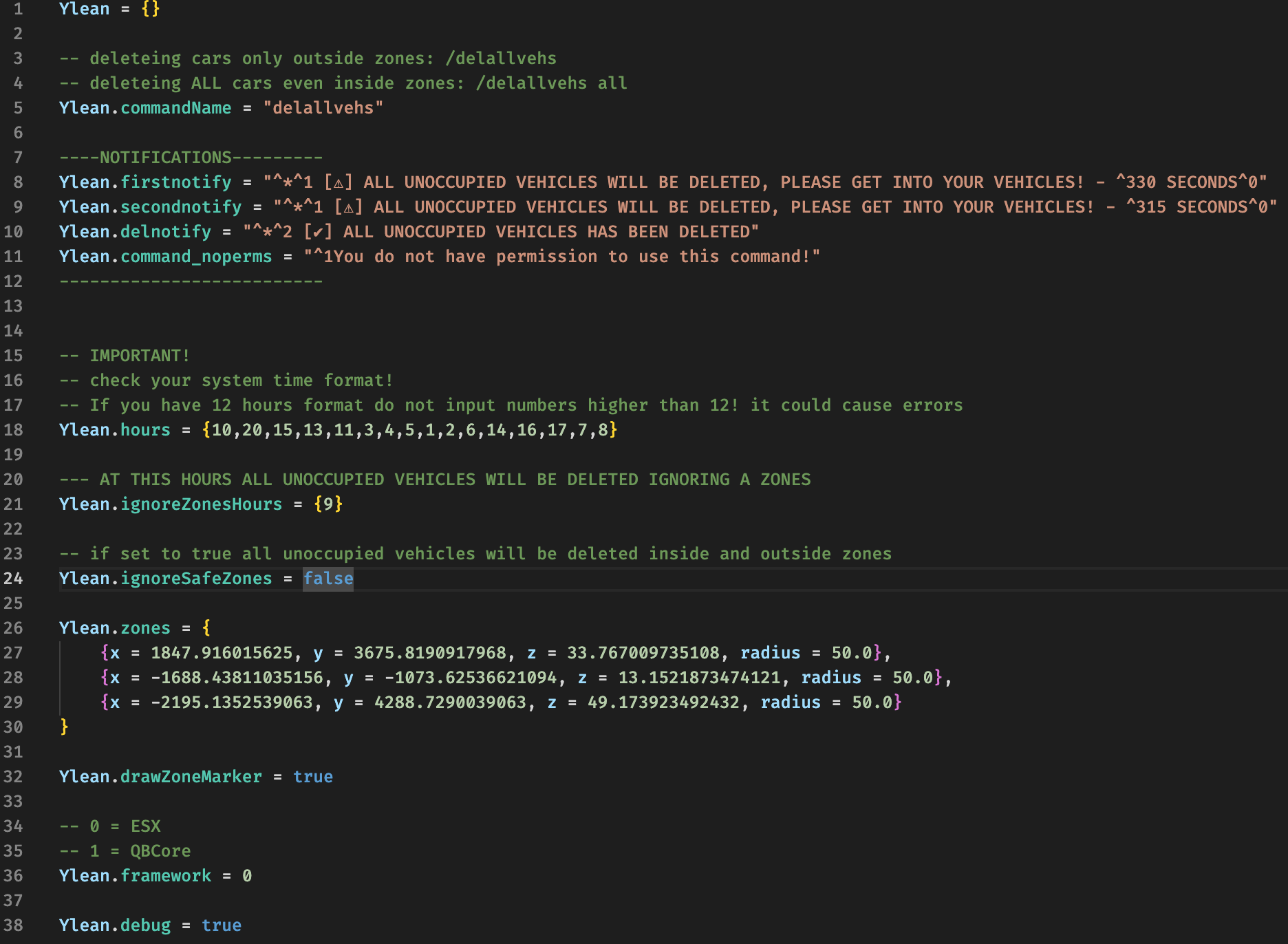Click the drawZoneMarker true value
Image resolution: width=1288 pixels, height=944 pixels.
coord(313,777)
